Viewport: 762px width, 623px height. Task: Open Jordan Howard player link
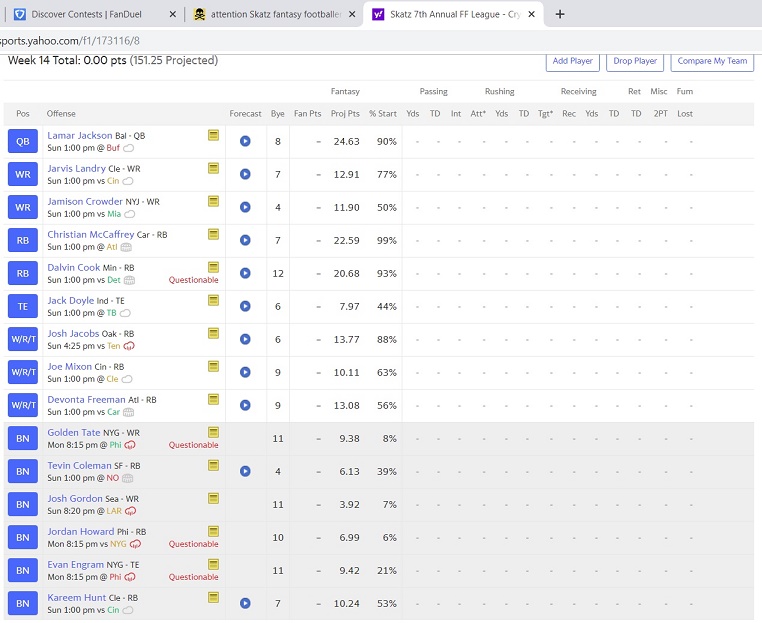tap(81, 532)
